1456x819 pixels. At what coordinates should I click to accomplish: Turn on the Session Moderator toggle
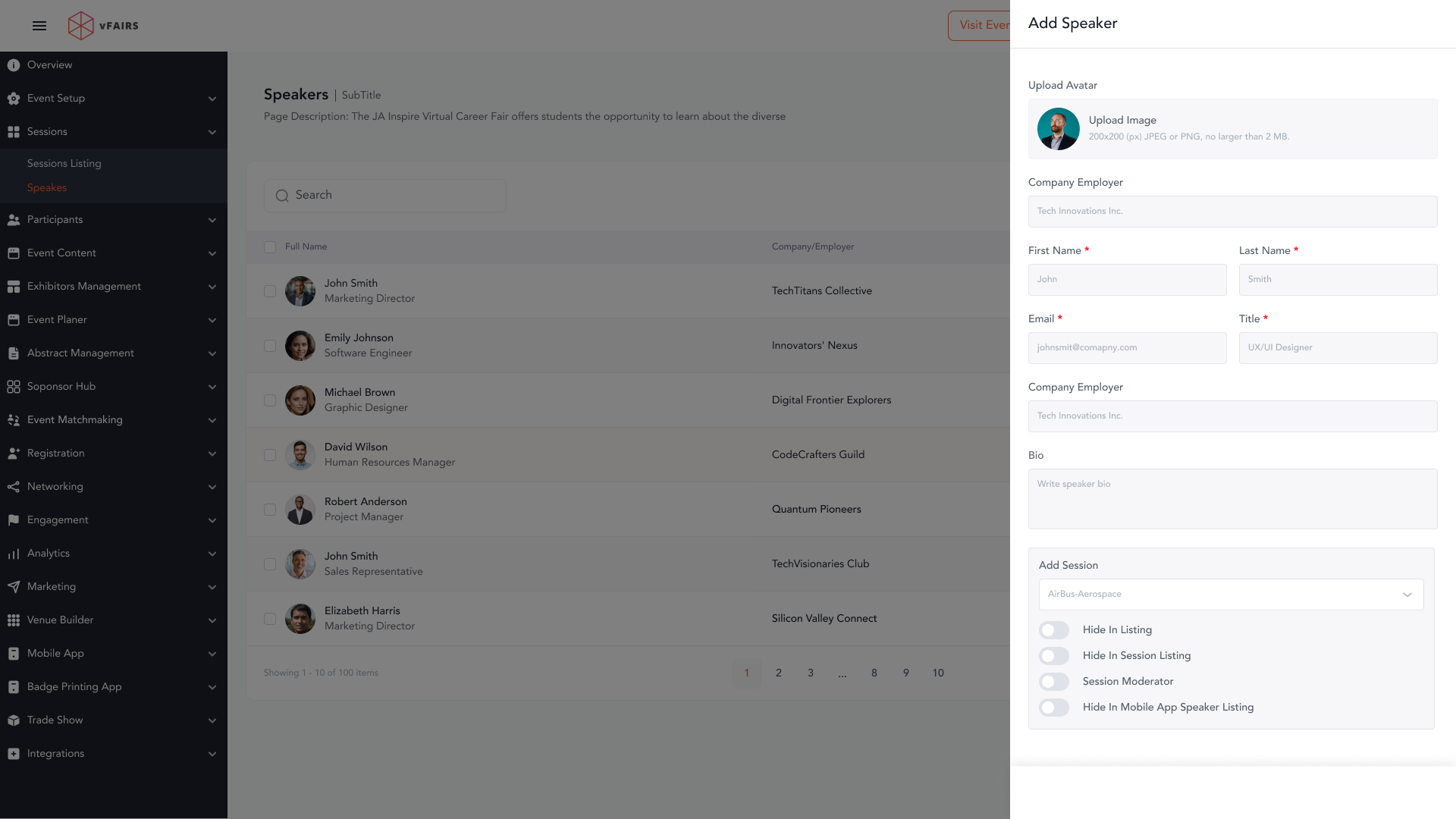coord(1054,682)
